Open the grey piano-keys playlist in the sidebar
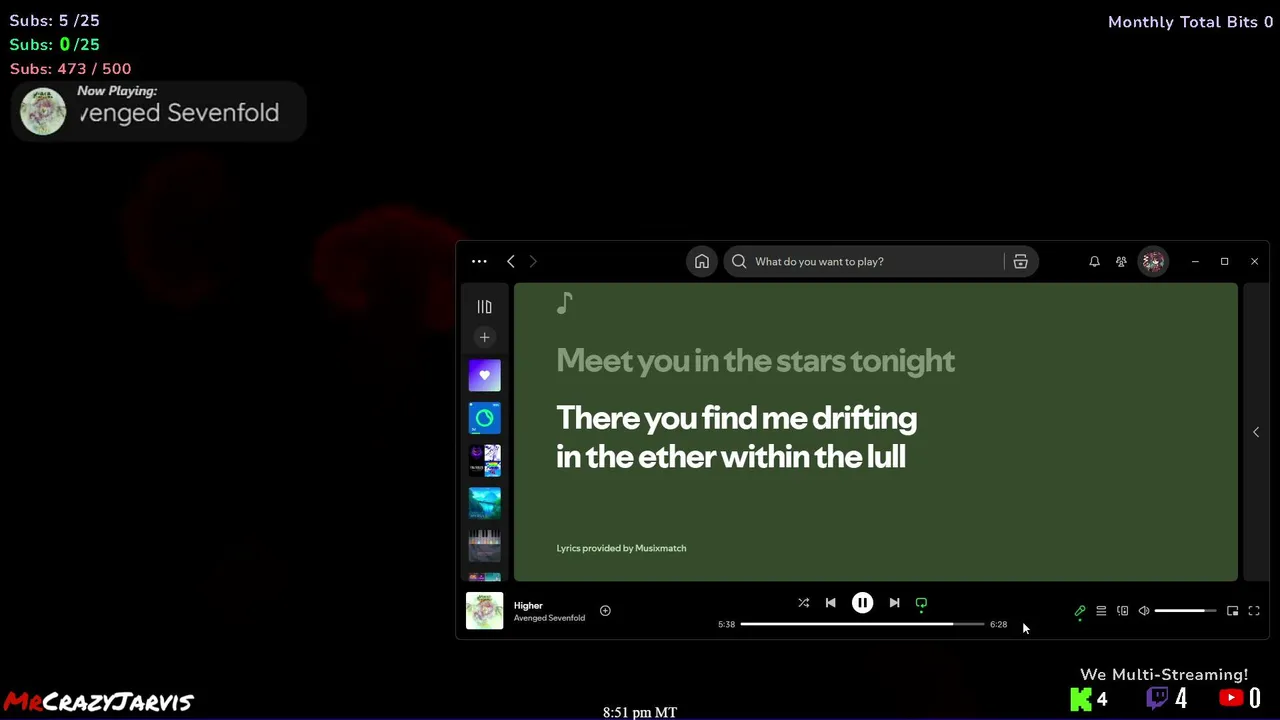Image resolution: width=1280 pixels, height=720 pixels. pos(484,546)
